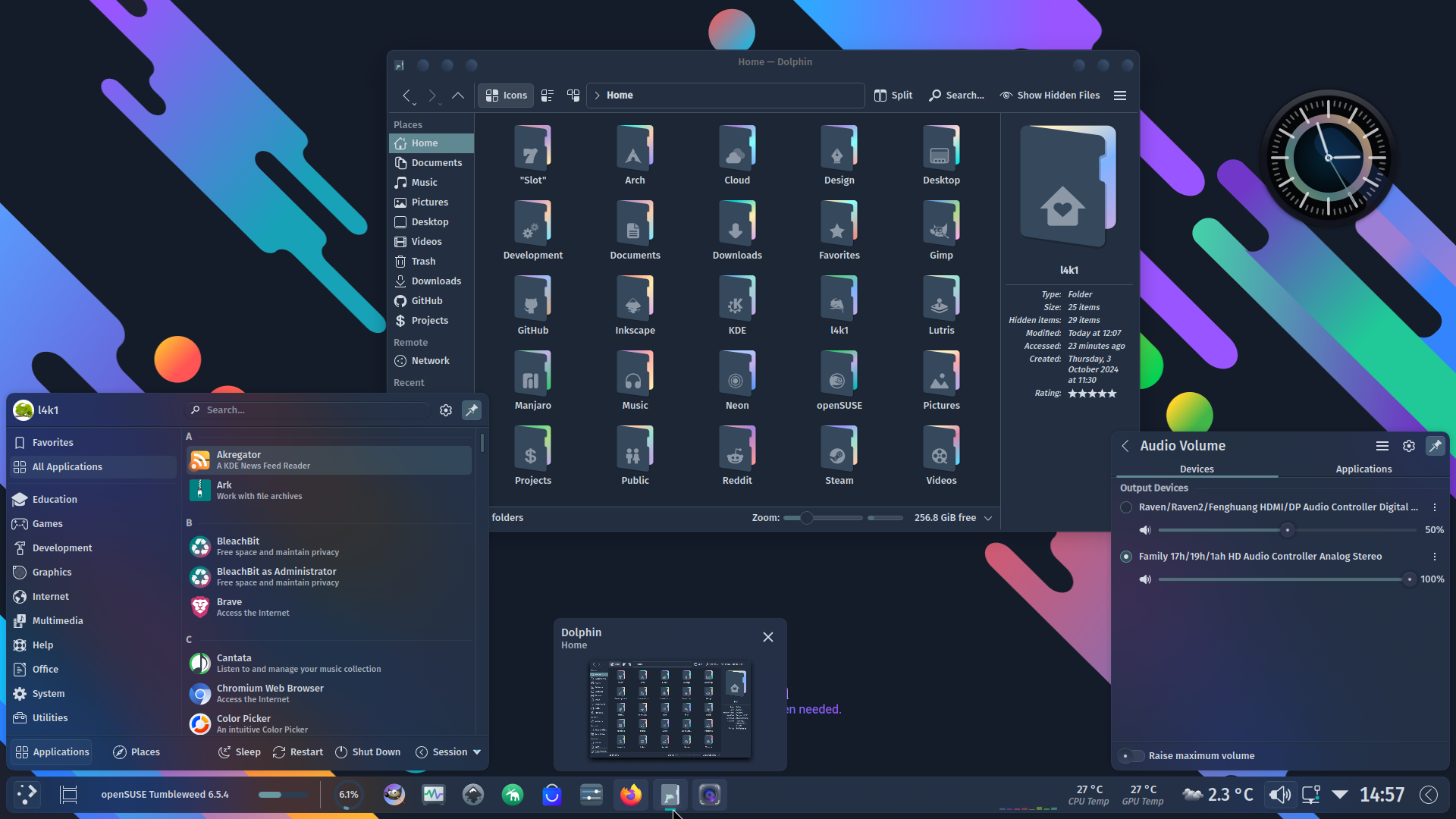Open the Multimedia launcher category
Viewport: 1456px width, 819px height.
[93, 621]
